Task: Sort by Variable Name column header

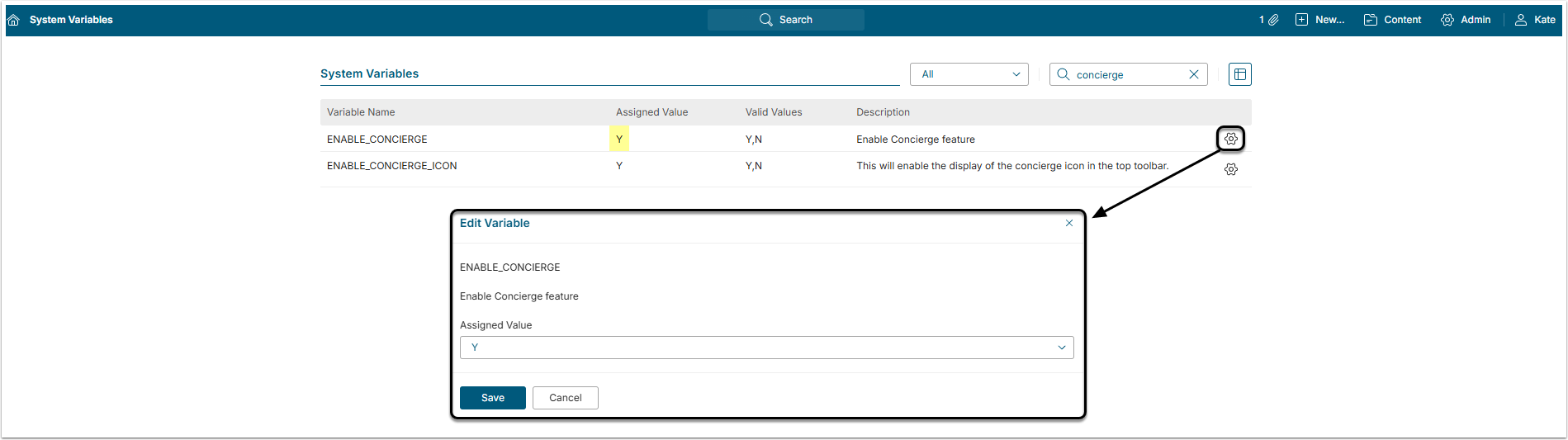Action: (361, 112)
